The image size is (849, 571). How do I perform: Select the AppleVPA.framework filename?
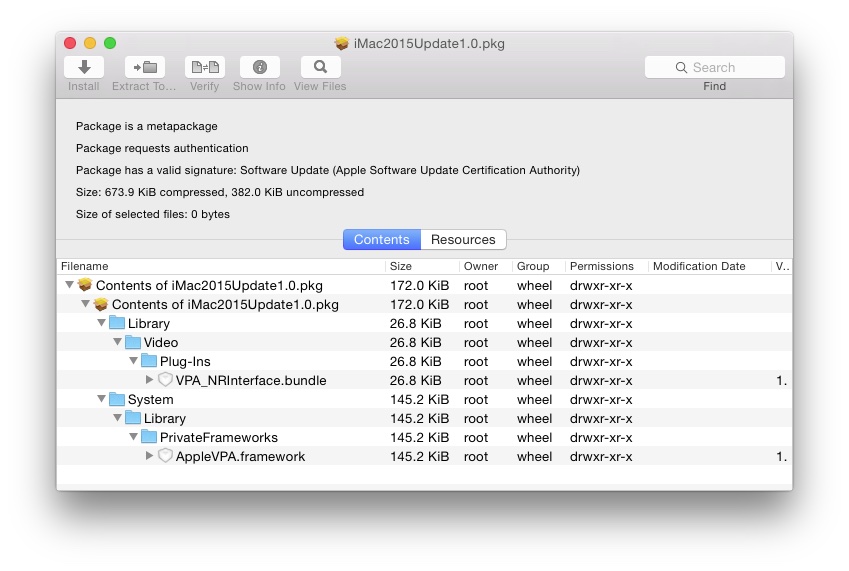pos(240,456)
